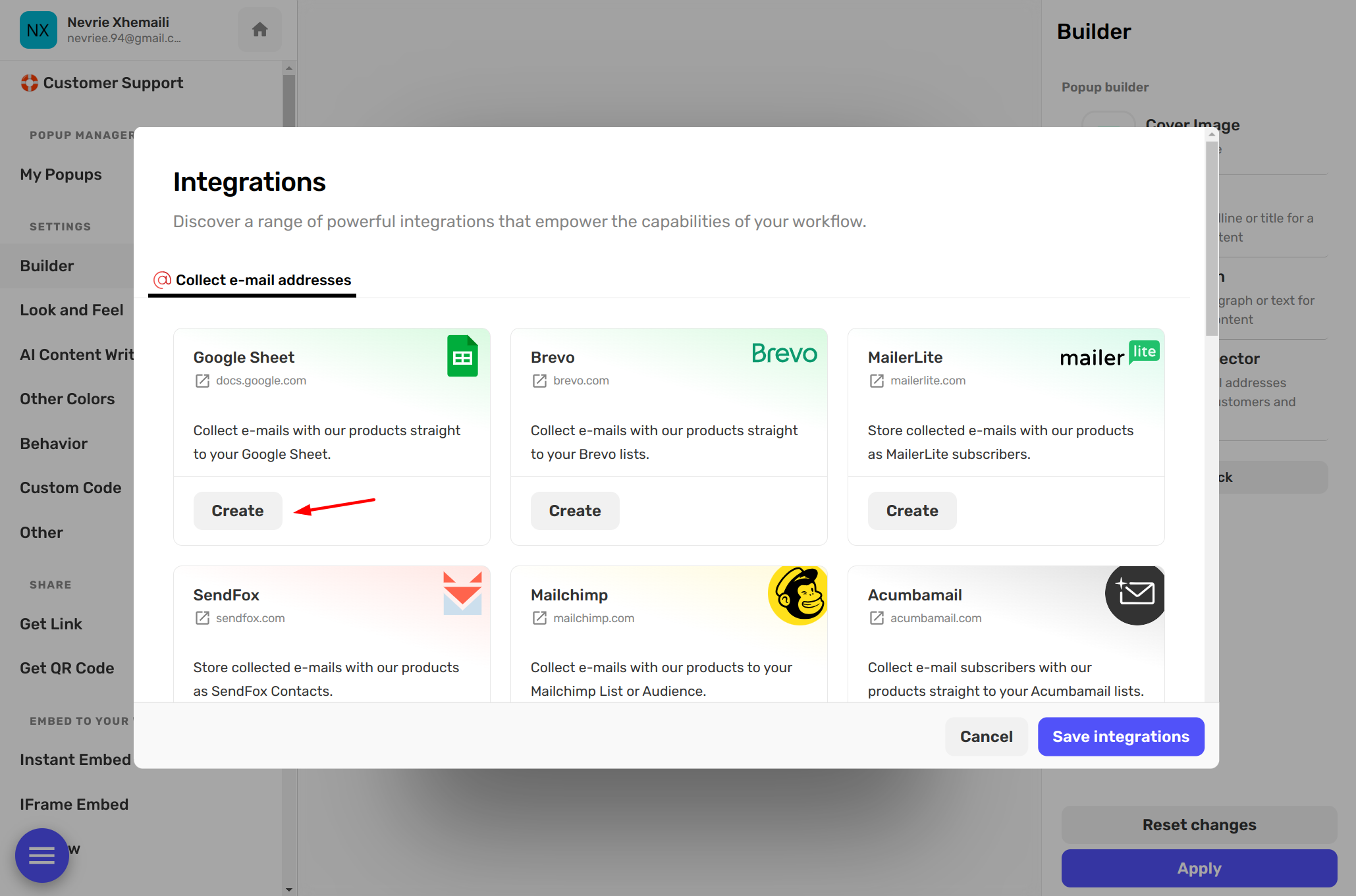Image resolution: width=1356 pixels, height=896 pixels.
Task: Open mailchimp.com link
Action: (593, 618)
